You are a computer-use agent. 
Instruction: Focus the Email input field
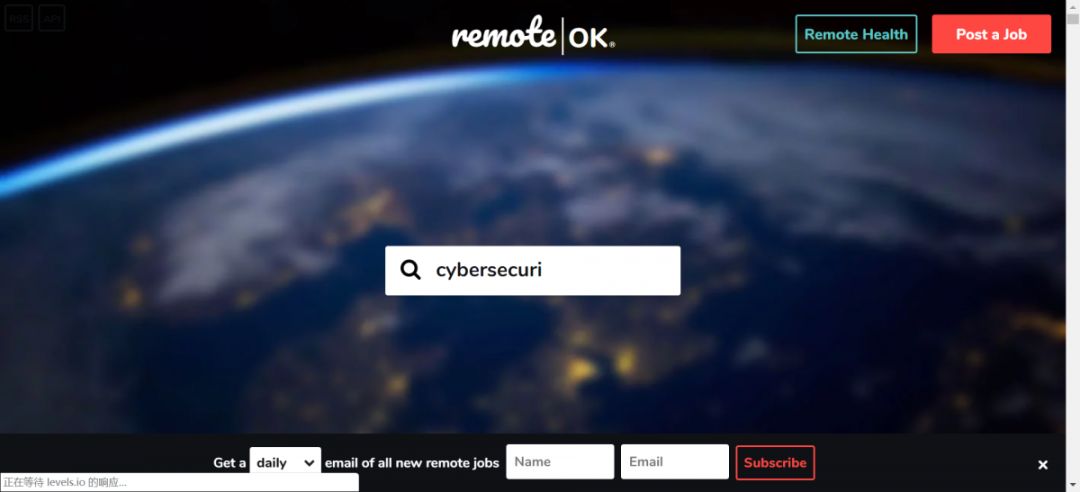coord(674,462)
